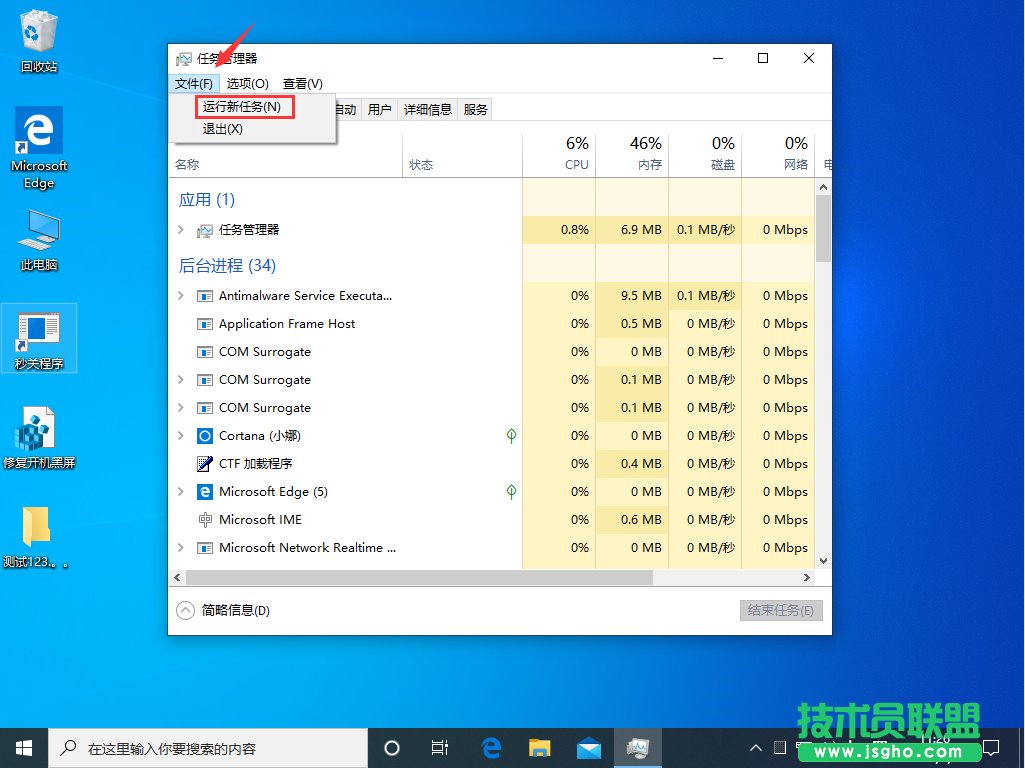
Task: Switch to the 用户 tab
Action: tap(379, 109)
